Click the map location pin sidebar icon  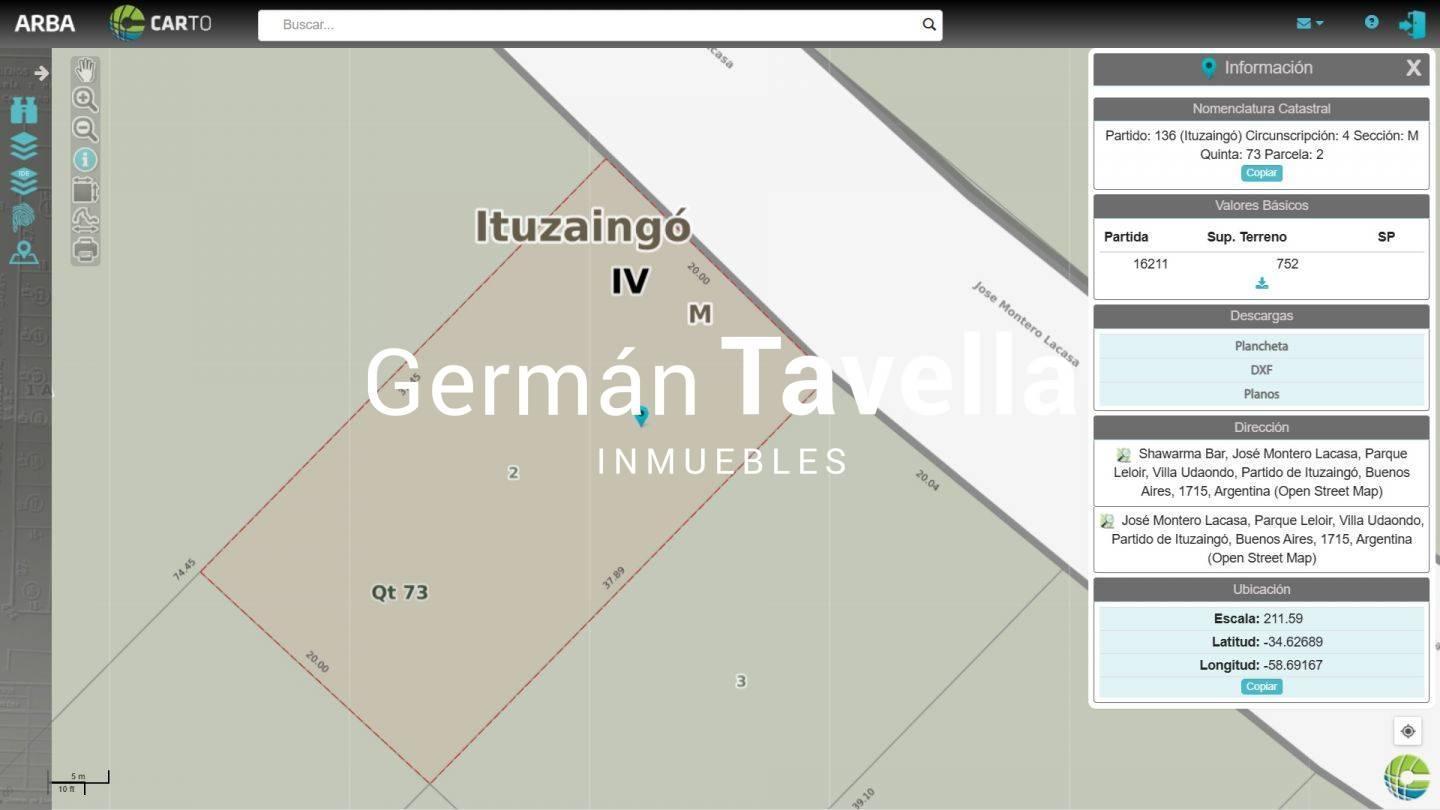(x=24, y=253)
